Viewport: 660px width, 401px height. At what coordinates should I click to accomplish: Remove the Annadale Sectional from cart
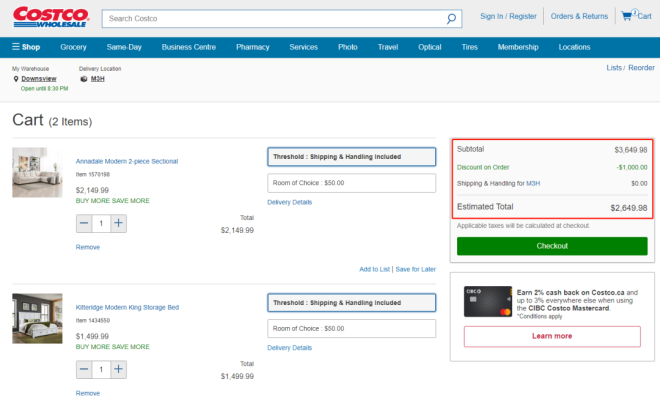(x=88, y=247)
